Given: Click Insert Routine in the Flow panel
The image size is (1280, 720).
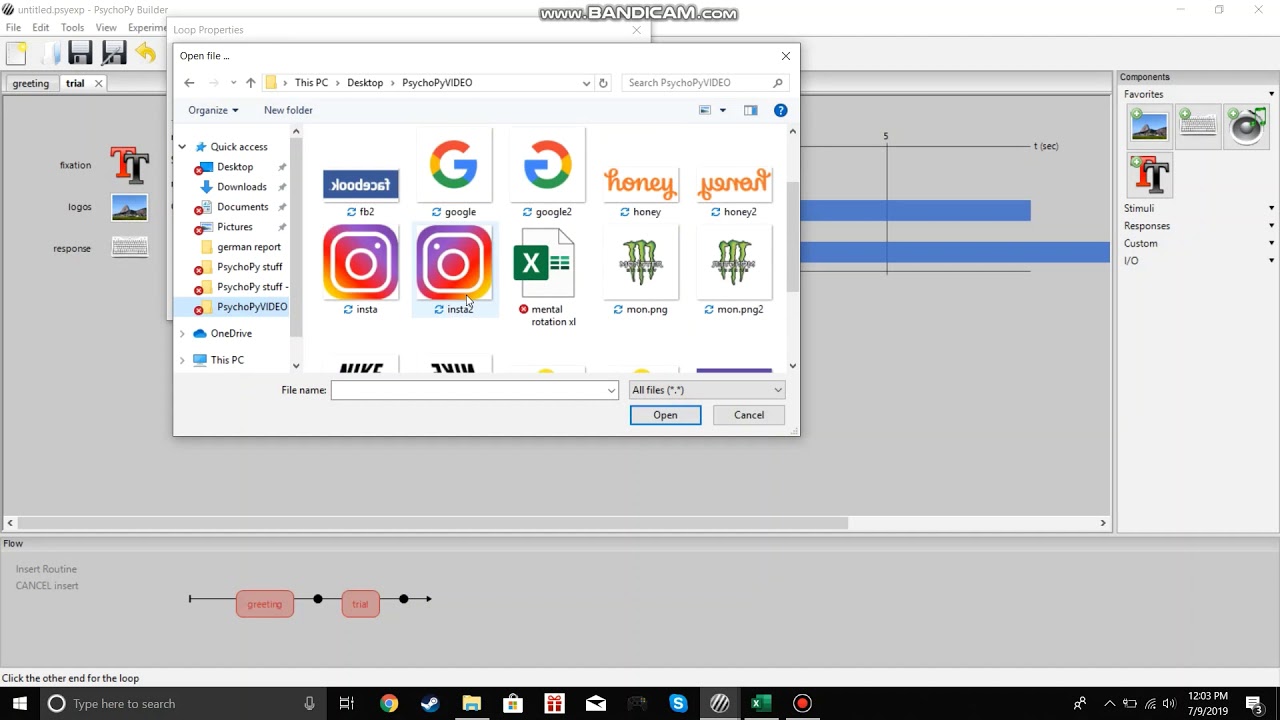Looking at the screenshot, I should click(x=46, y=569).
